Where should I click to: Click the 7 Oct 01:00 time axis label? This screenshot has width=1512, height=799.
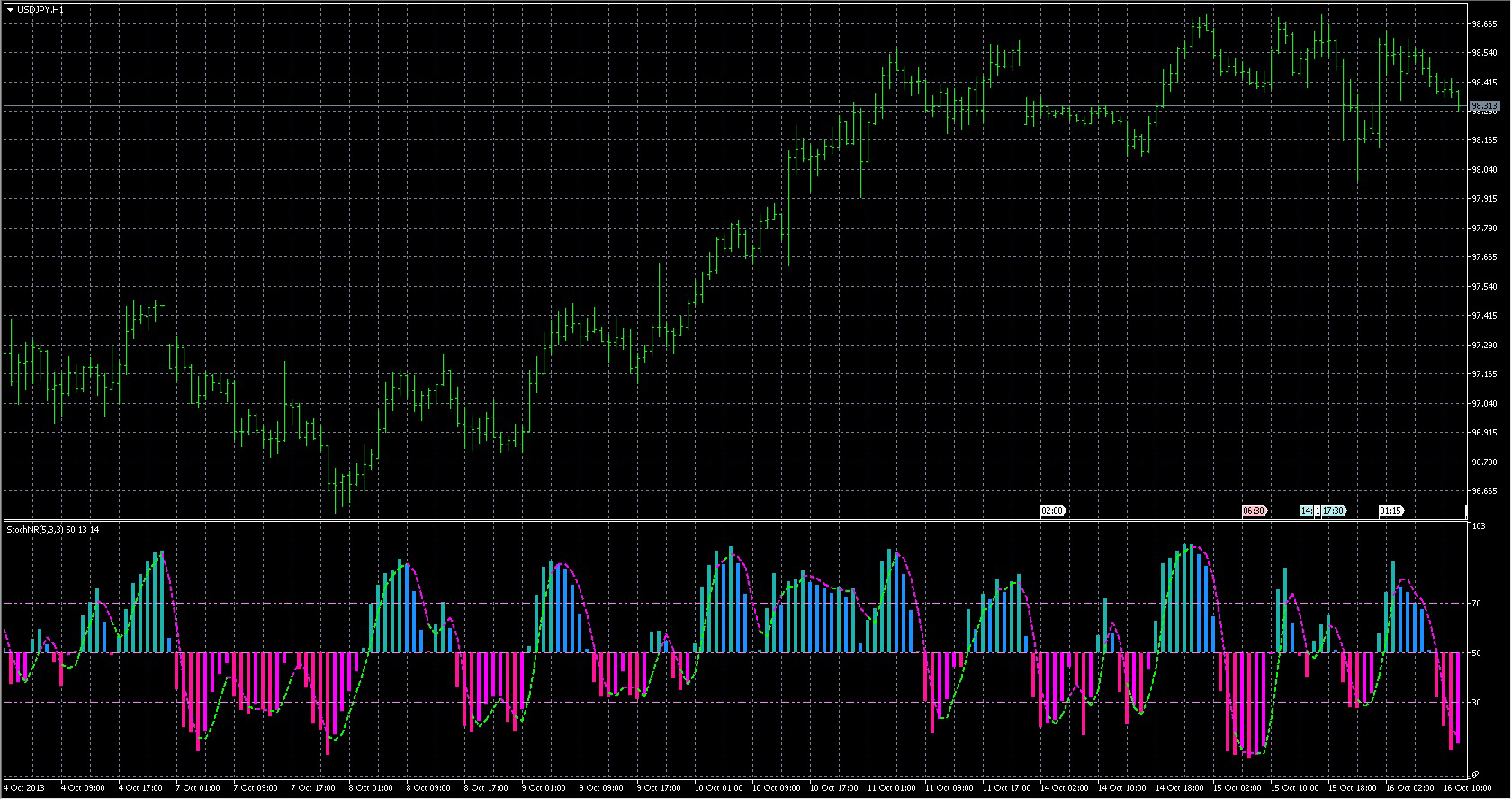[198, 788]
